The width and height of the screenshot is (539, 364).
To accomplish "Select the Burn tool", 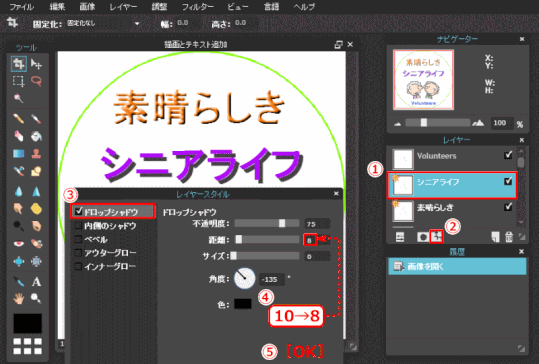I will 36,226.
